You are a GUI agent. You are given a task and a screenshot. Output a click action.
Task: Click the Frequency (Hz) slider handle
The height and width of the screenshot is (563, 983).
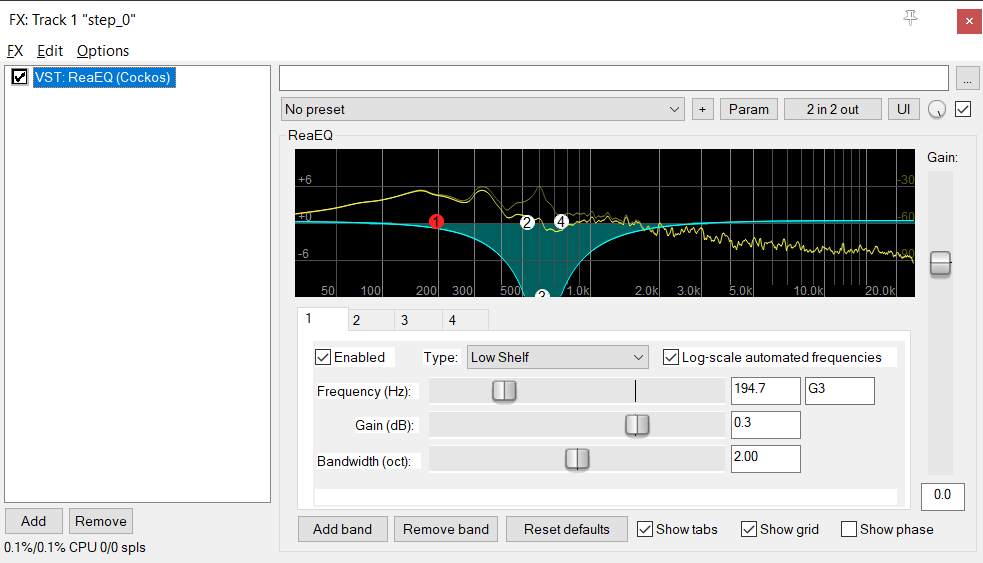[x=504, y=391]
